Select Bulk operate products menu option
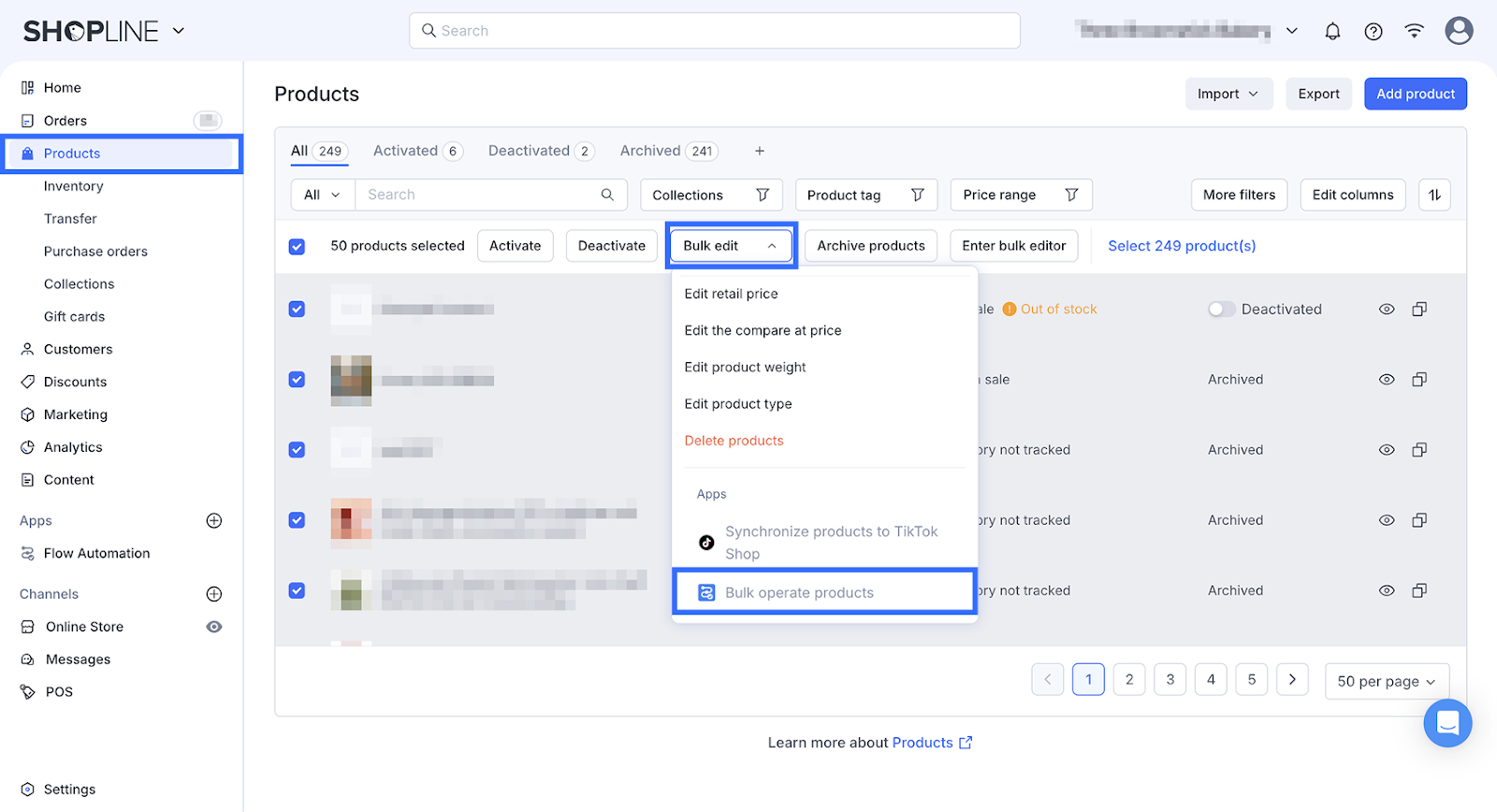1497x812 pixels. [799, 593]
